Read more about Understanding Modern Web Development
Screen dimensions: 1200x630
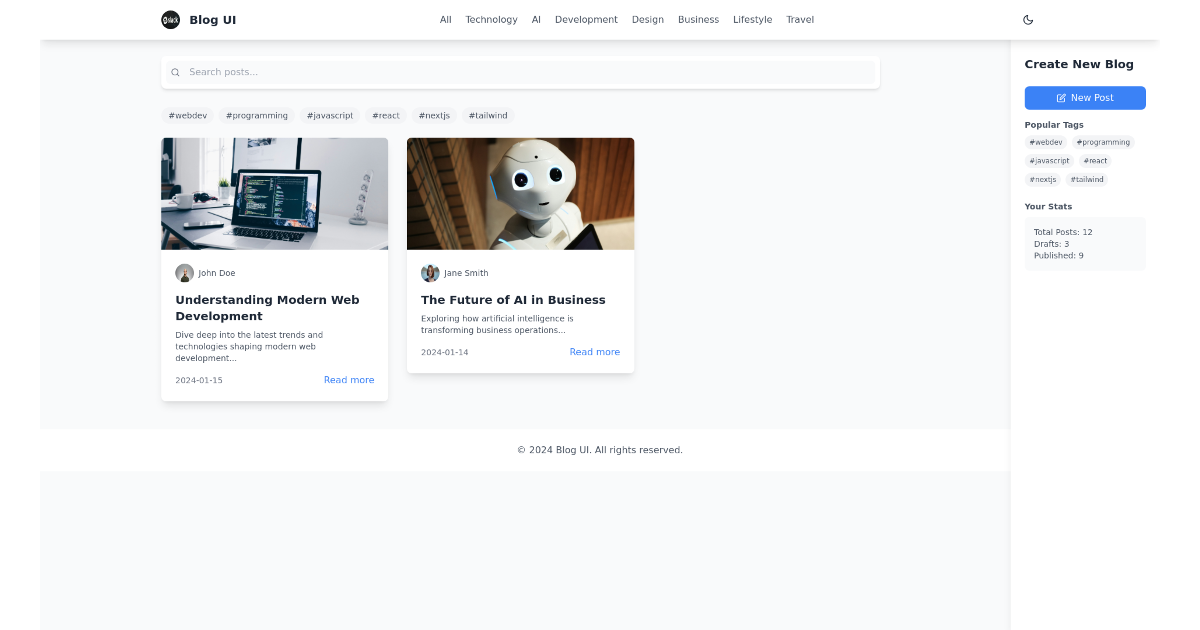point(349,380)
